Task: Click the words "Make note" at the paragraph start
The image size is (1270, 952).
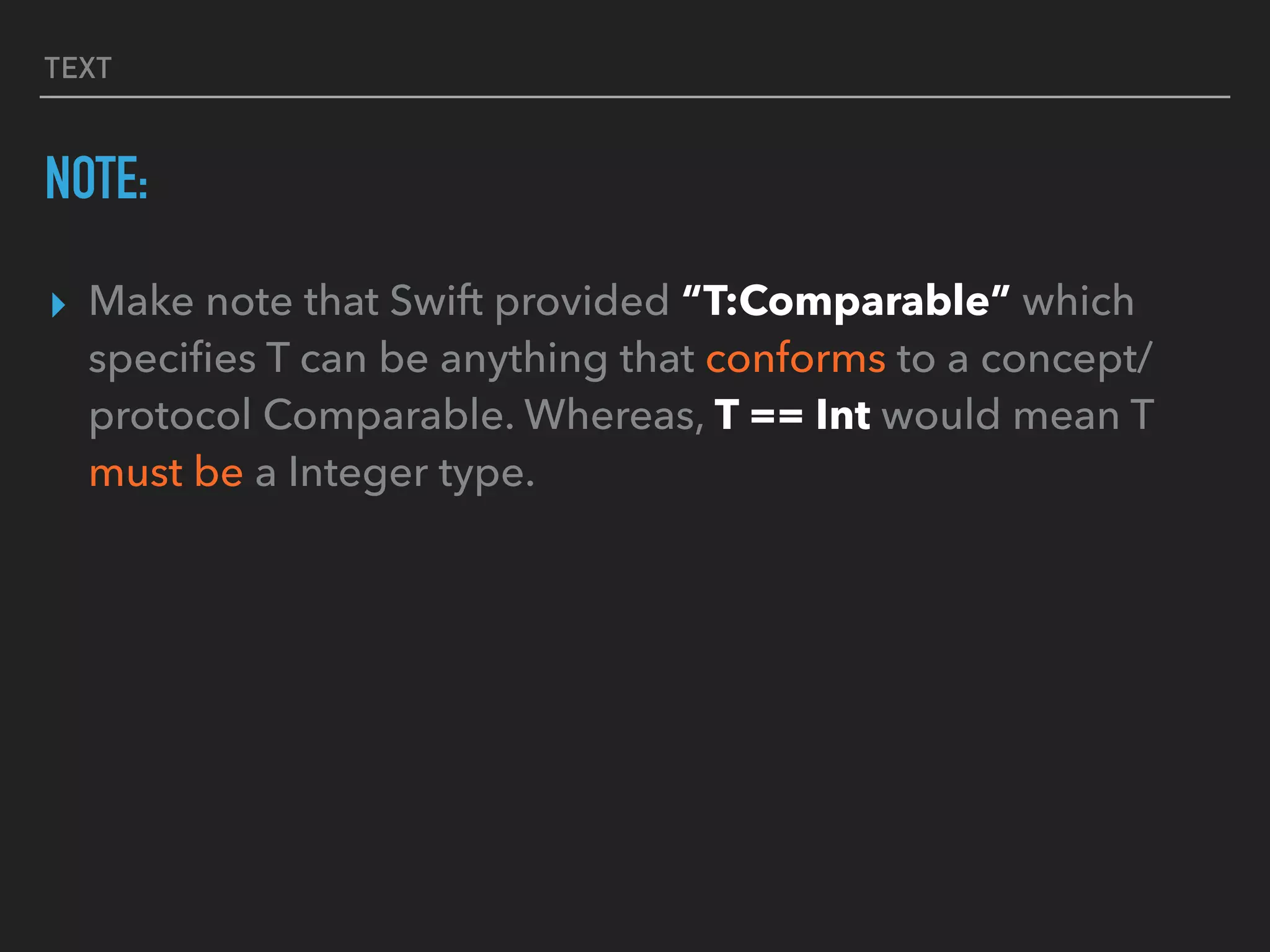Action: pos(191,301)
